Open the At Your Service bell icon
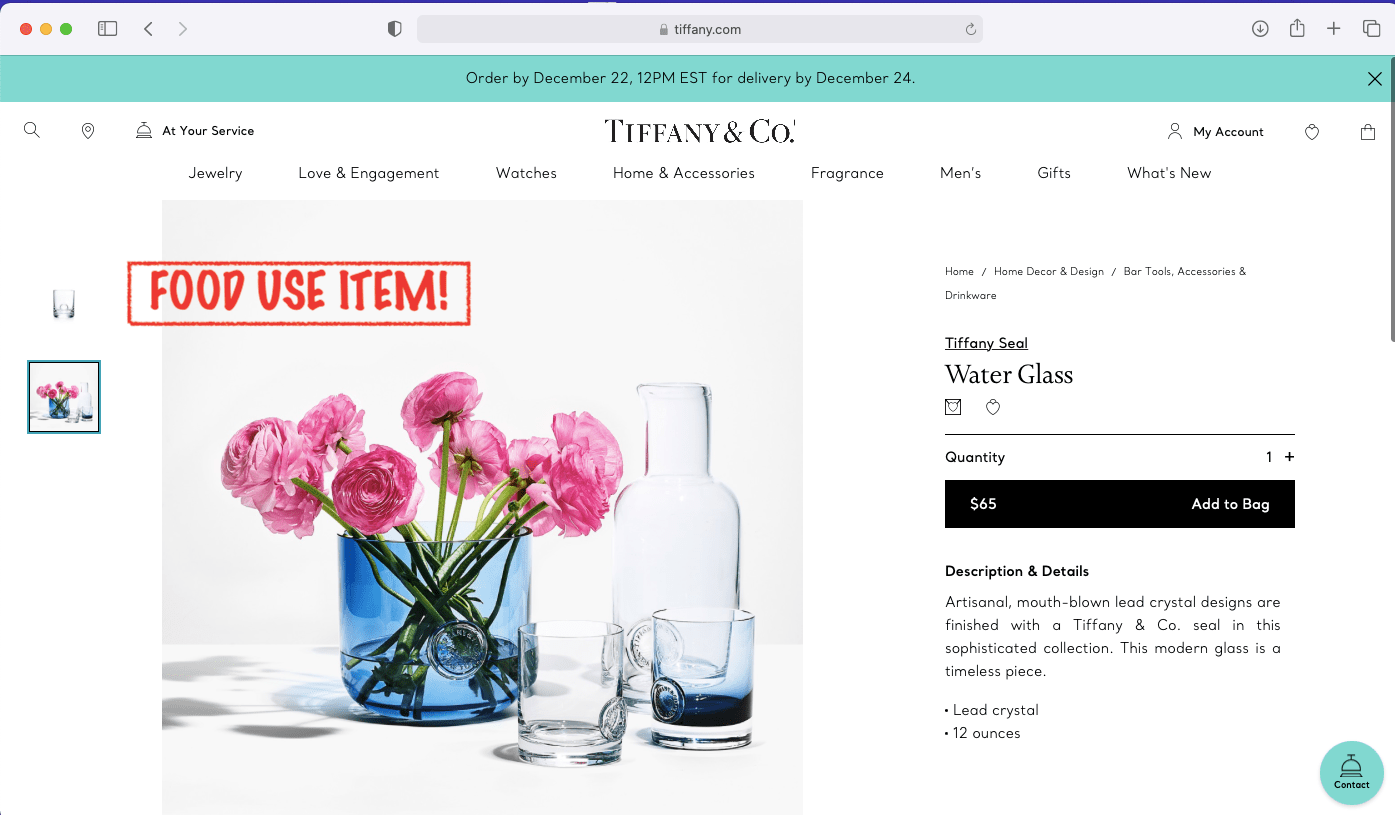This screenshot has height=815, width=1395. 144,131
